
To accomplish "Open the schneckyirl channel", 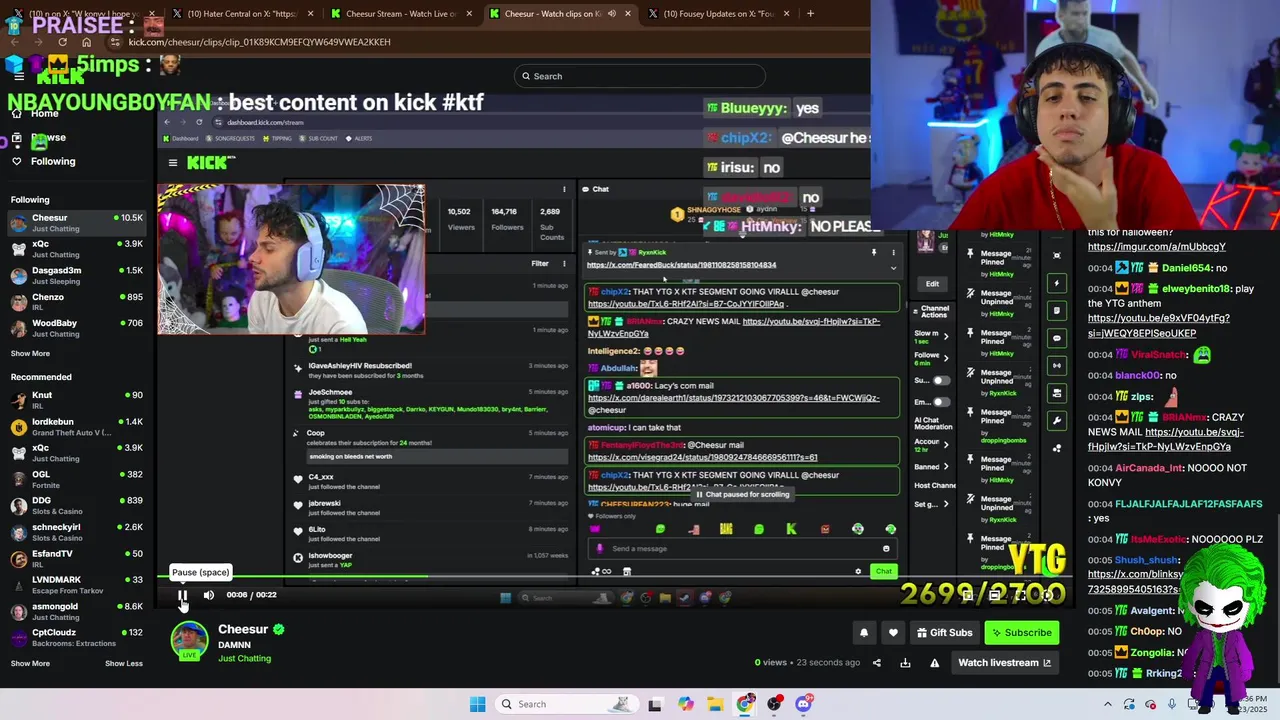I will pos(77,532).
